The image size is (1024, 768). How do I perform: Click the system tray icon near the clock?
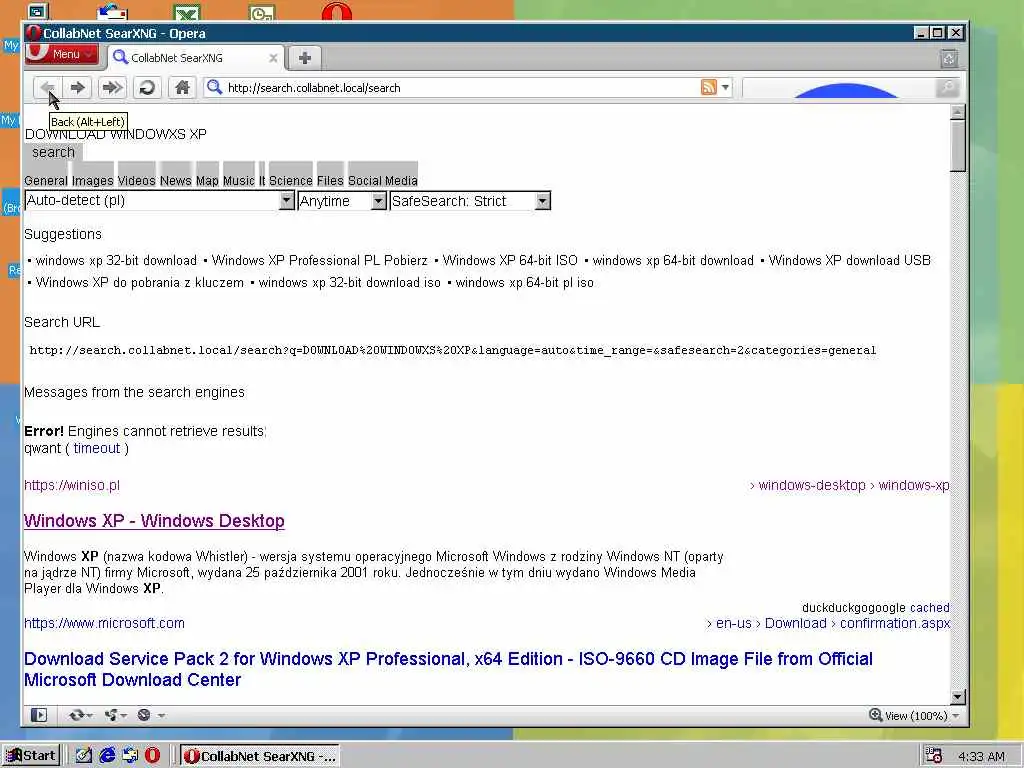934,756
